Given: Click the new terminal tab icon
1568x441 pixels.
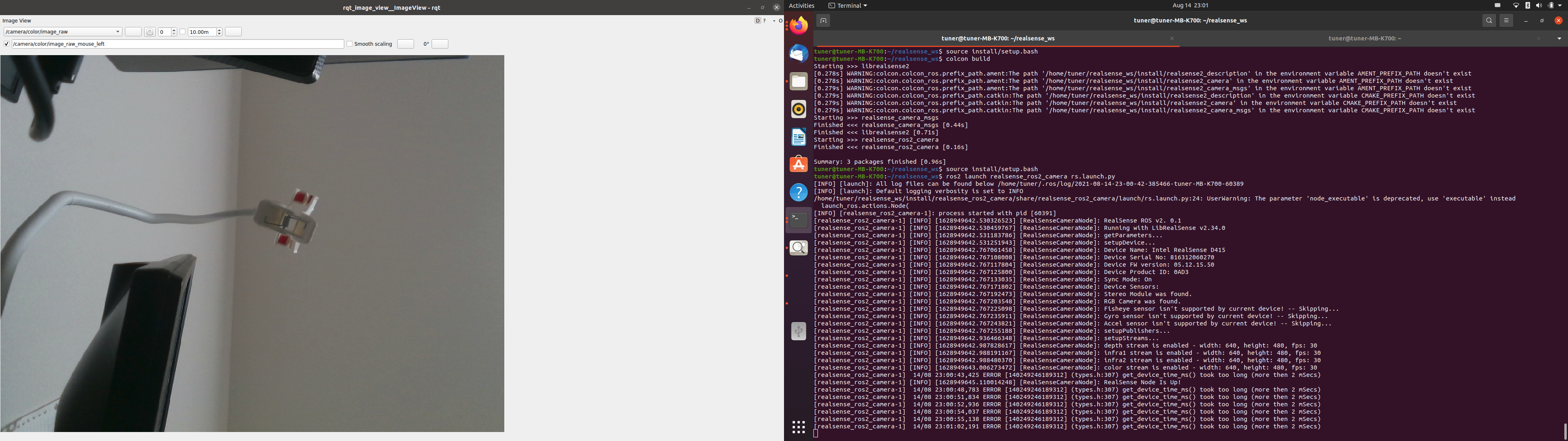Looking at the screenshot, I should pyautogui.click(x=823, y=21).
